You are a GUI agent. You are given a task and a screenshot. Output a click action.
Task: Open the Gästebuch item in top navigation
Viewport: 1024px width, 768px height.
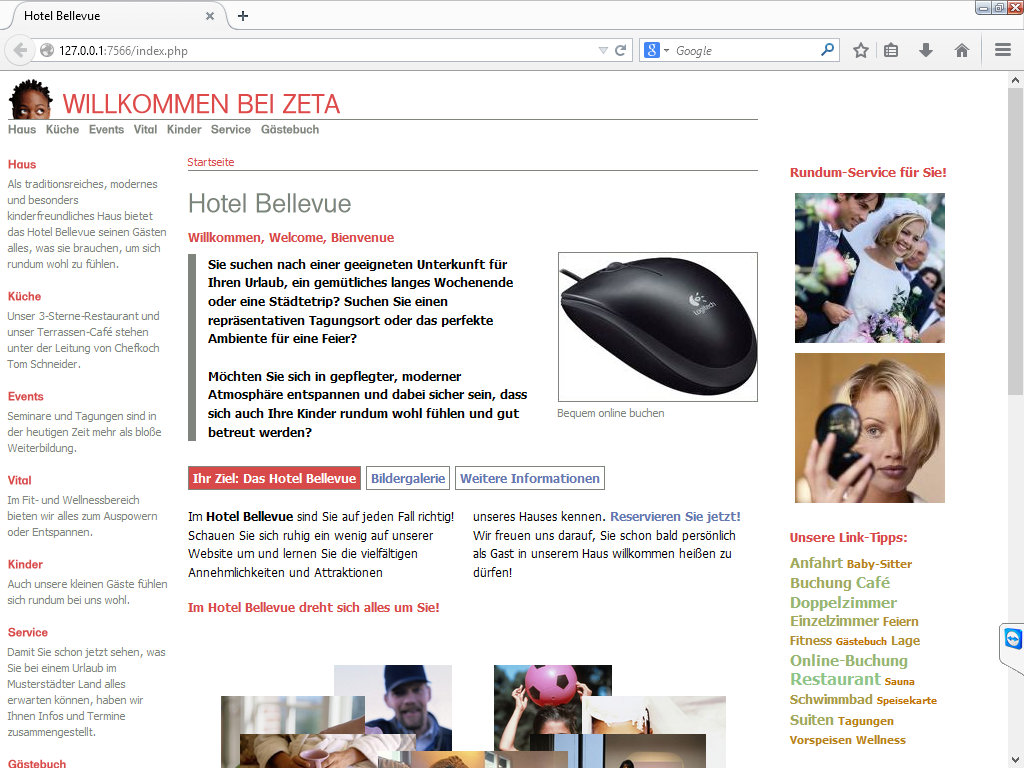pyautogui.click(x=290, y=129)
